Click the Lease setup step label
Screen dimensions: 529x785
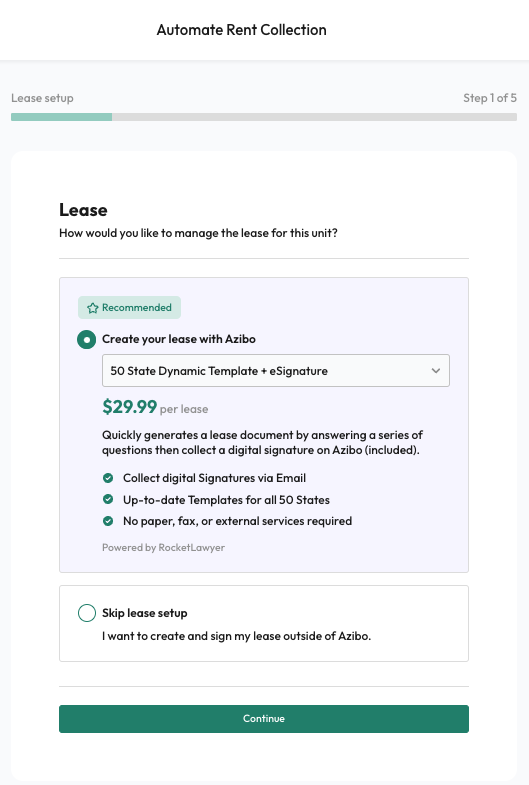[x=43, y=98]
